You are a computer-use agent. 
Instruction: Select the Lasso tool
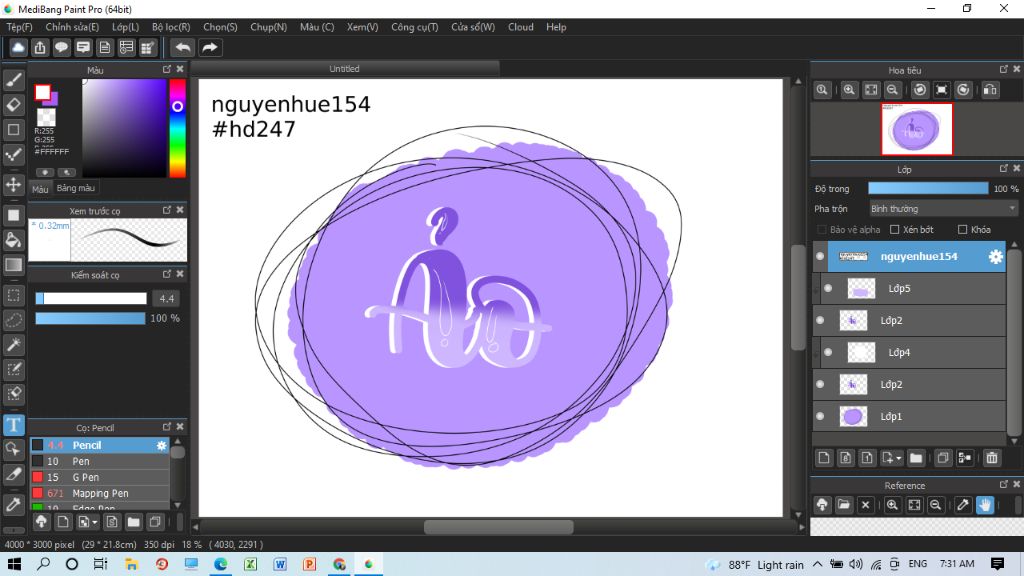[14, 320]
